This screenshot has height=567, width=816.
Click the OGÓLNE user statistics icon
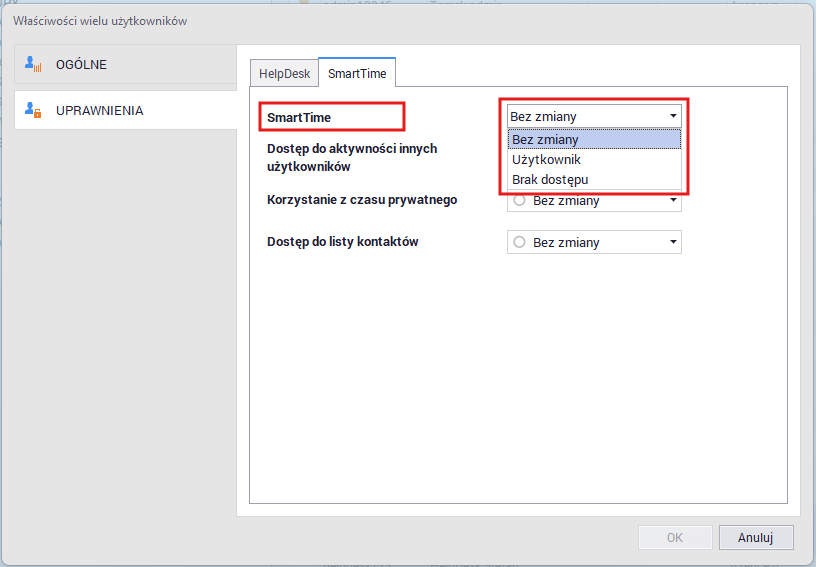[x=33, y=64]
